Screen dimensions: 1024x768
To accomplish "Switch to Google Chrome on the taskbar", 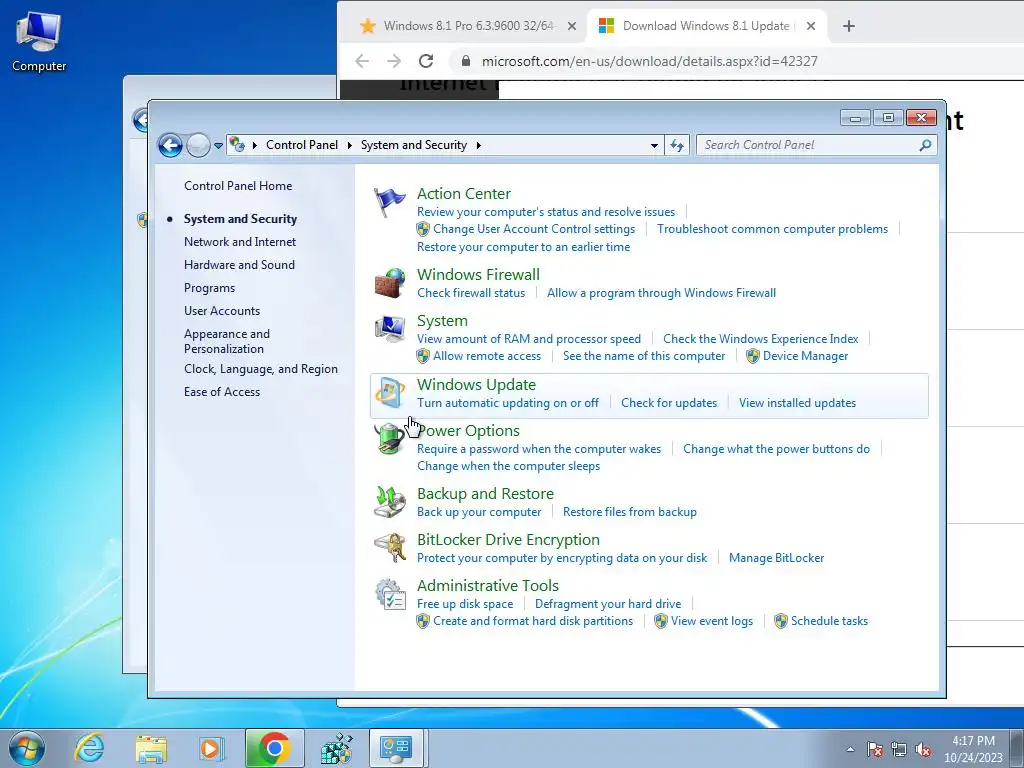I will pyautogui.click(x=274, y=748).
